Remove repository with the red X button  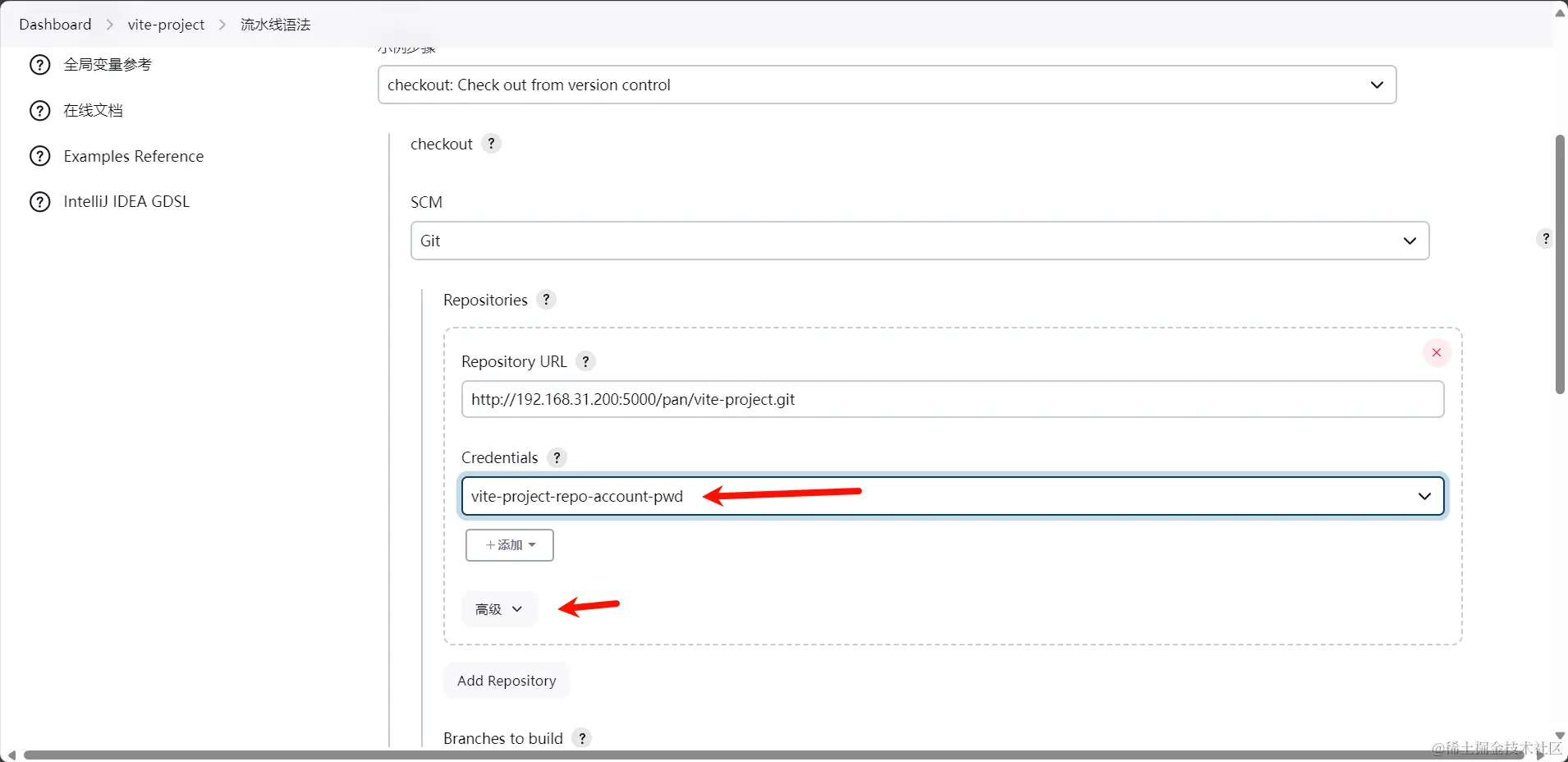pyautogui.click(x=1437, y=353)
